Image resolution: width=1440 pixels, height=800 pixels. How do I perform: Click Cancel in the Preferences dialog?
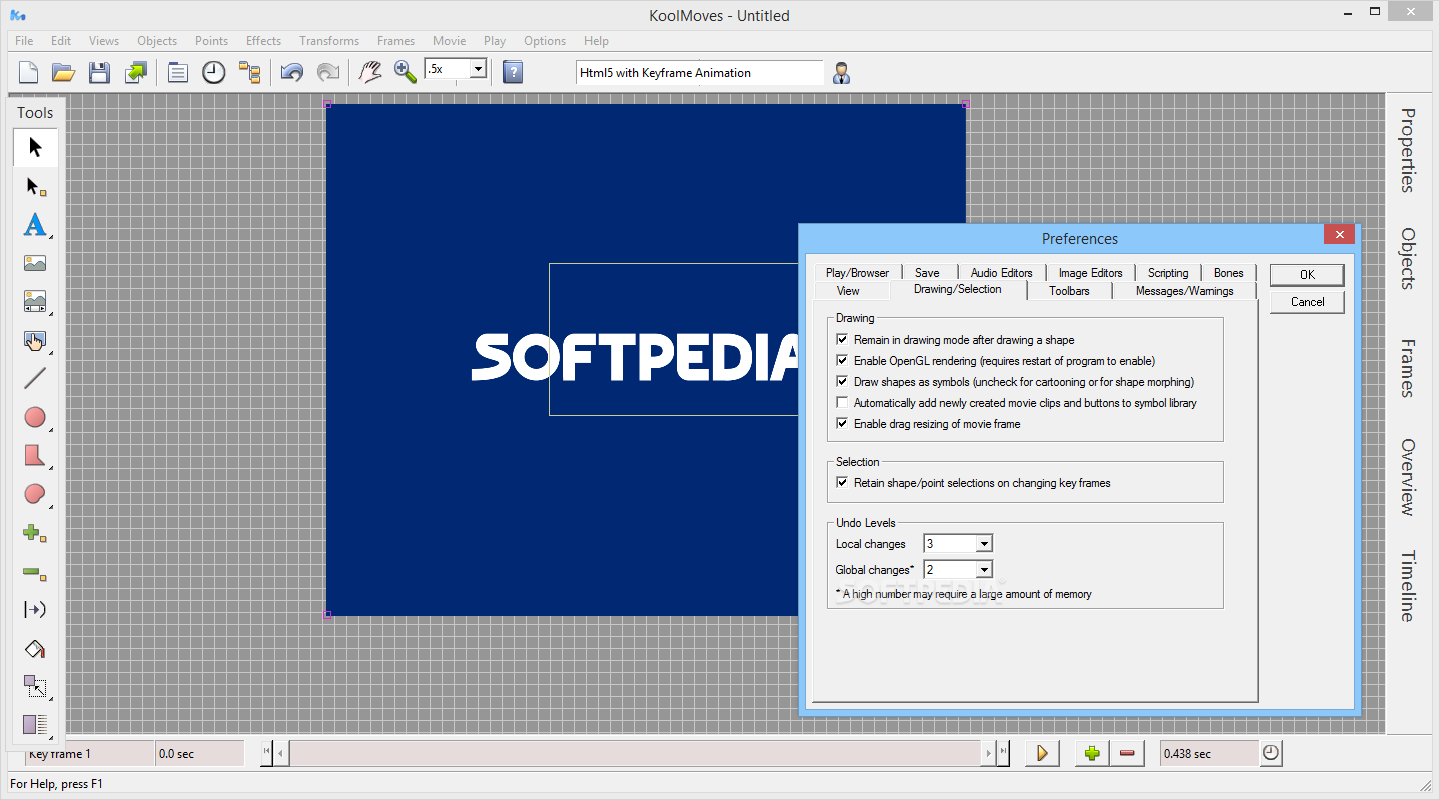[1307, 302]
